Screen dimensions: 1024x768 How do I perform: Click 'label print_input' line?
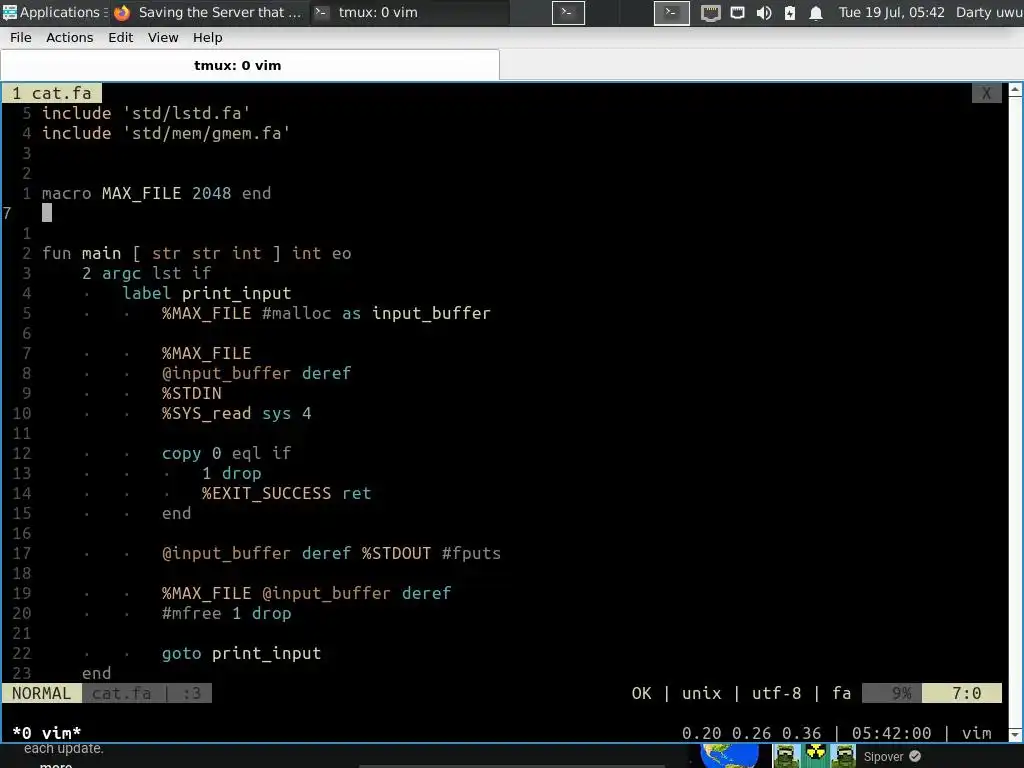[x=206, y=293]
